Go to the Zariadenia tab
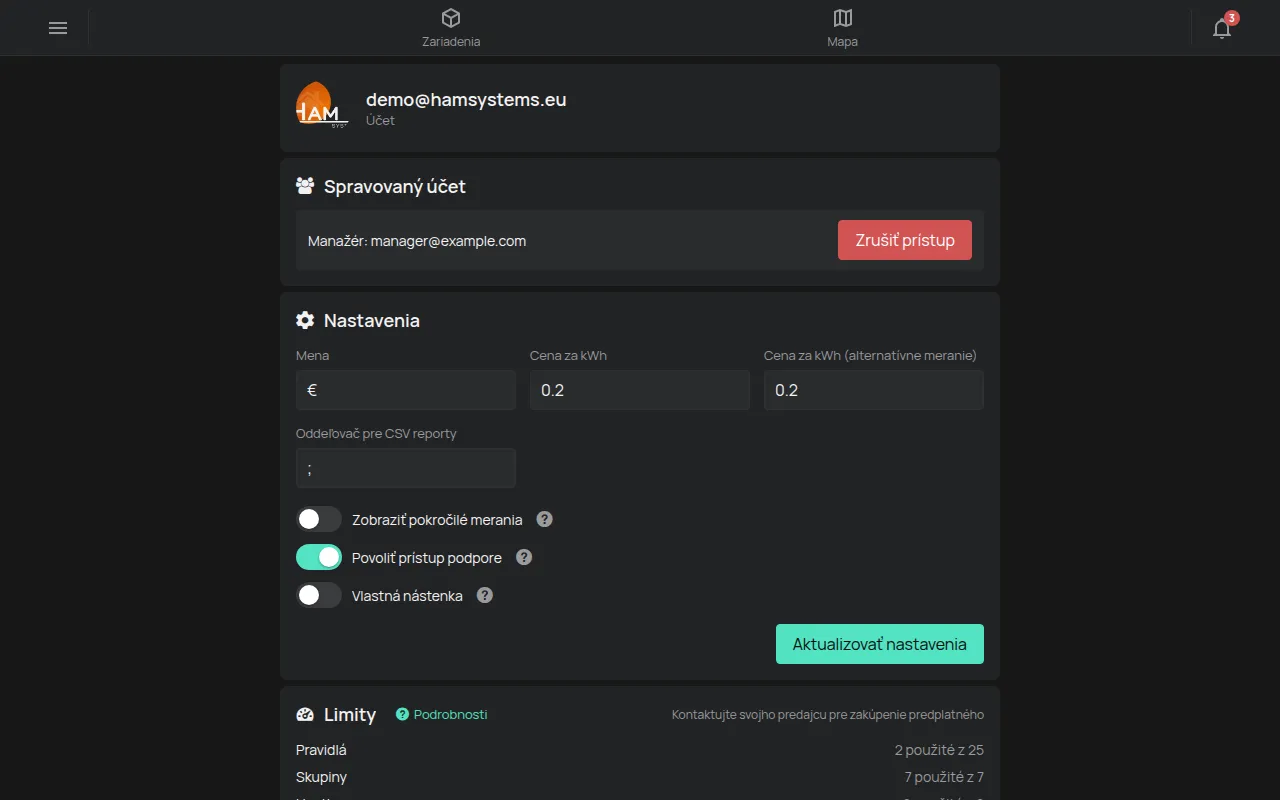 pos(451,28)
